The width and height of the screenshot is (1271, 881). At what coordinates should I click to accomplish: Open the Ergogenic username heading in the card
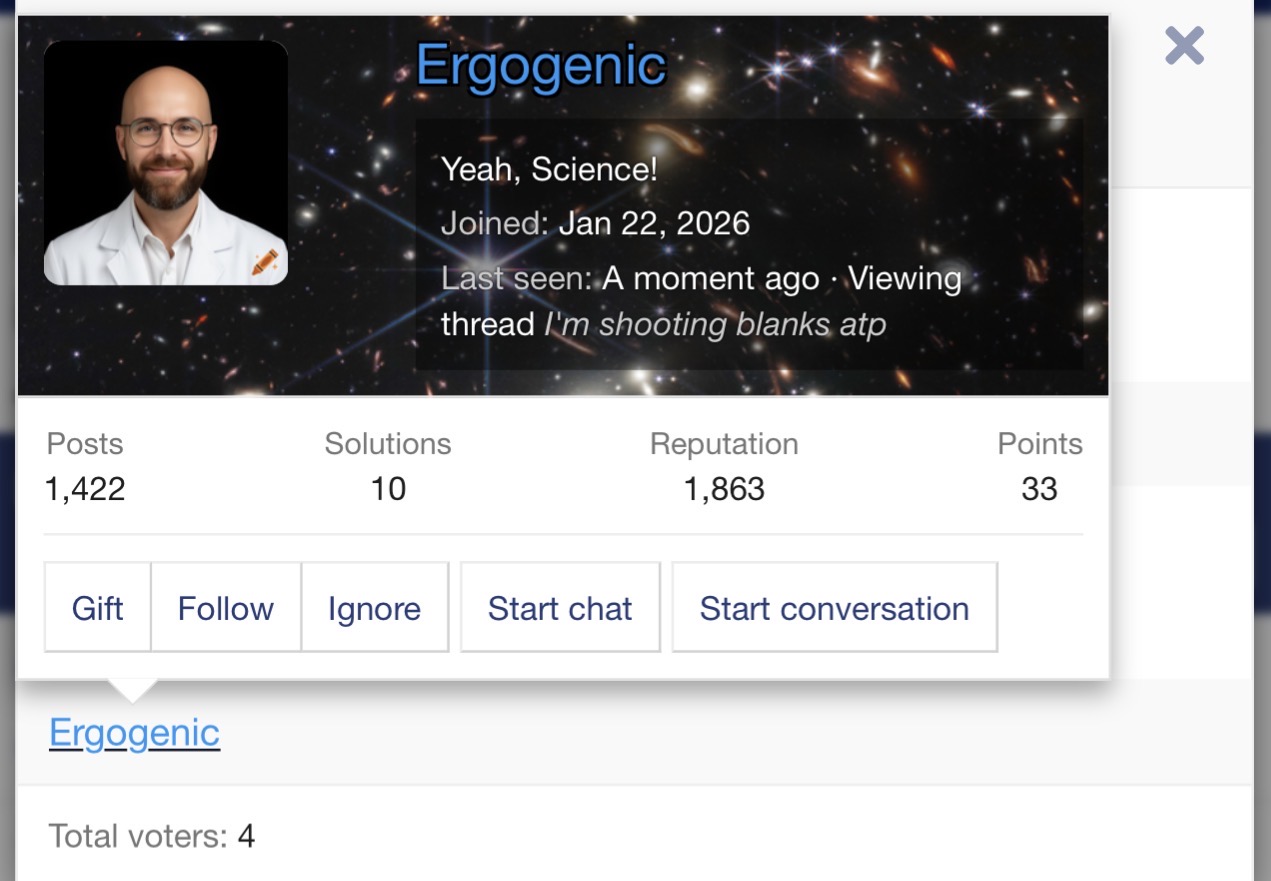[x=540, y=67]
